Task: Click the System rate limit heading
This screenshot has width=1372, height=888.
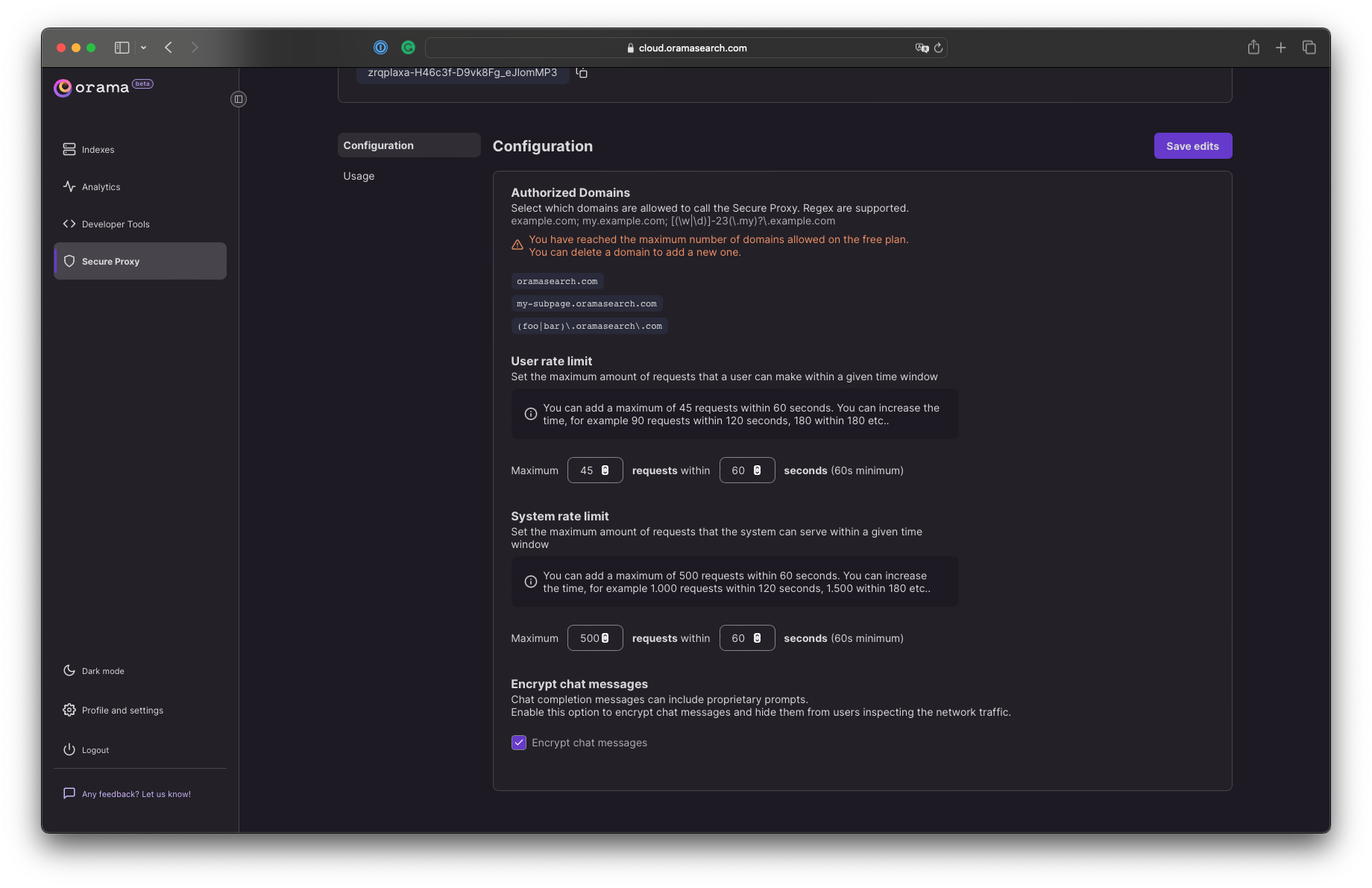Action: tap(560, 516)
